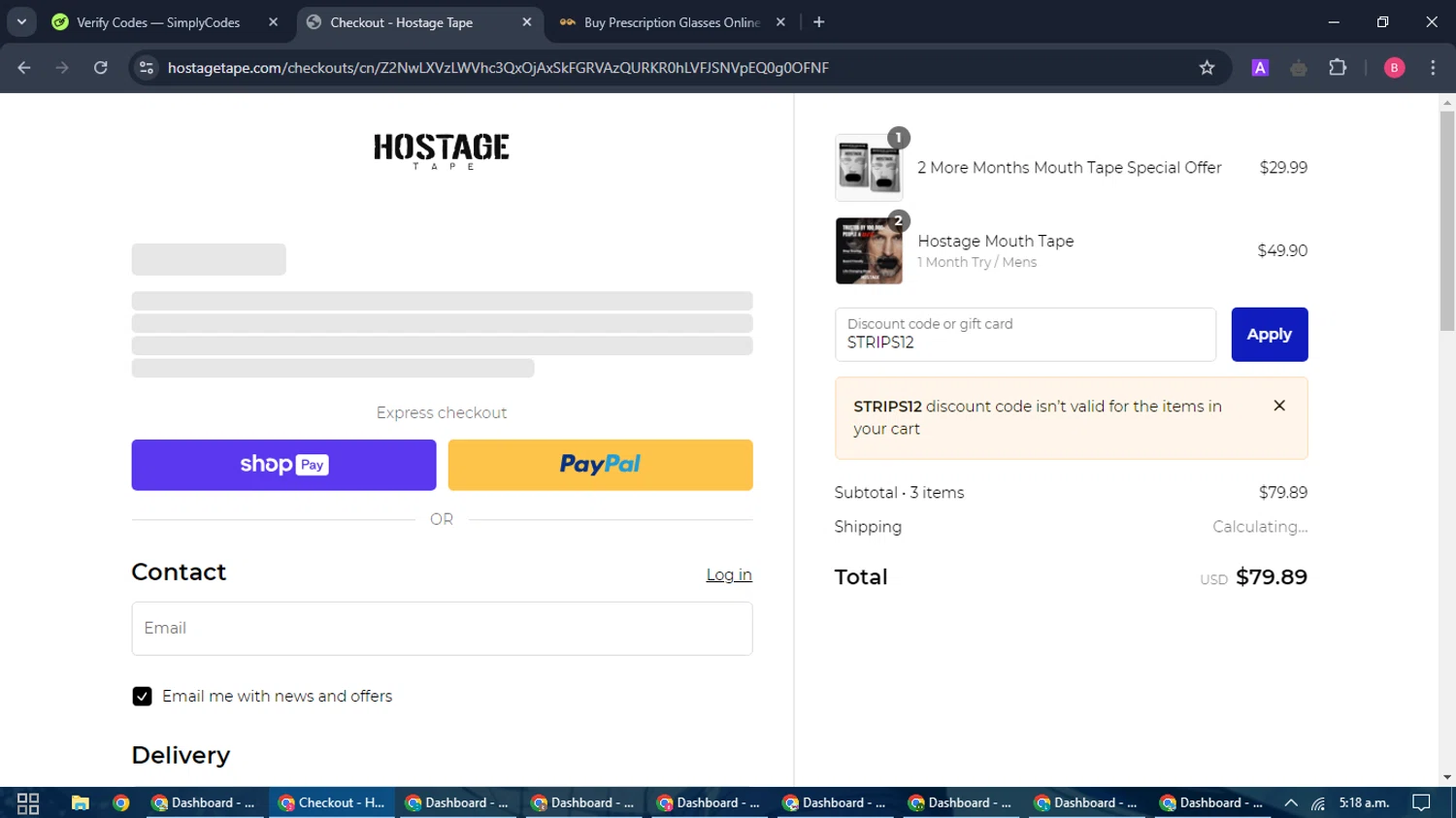The width and height of the screenshot is (1456, 818).
Task: Select the Checkout - Hostage Tape tab
Action: point(417,22)
